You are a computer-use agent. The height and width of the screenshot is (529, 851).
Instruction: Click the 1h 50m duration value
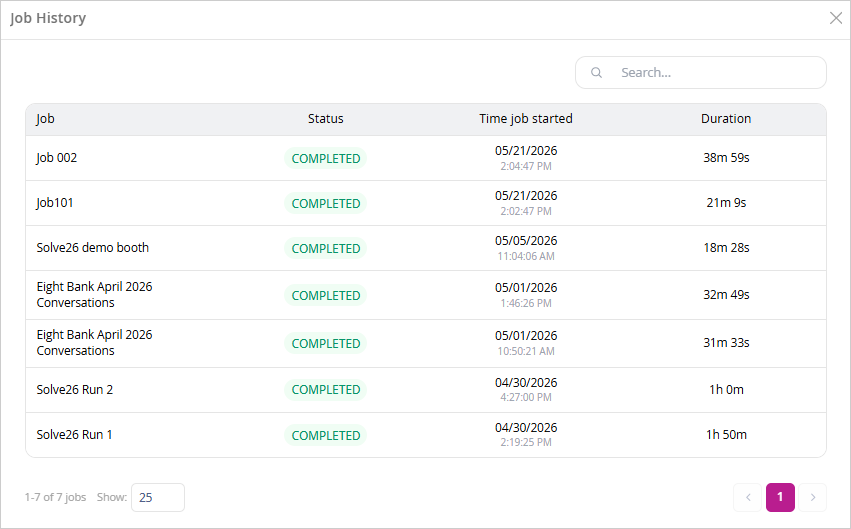(726, 435)
